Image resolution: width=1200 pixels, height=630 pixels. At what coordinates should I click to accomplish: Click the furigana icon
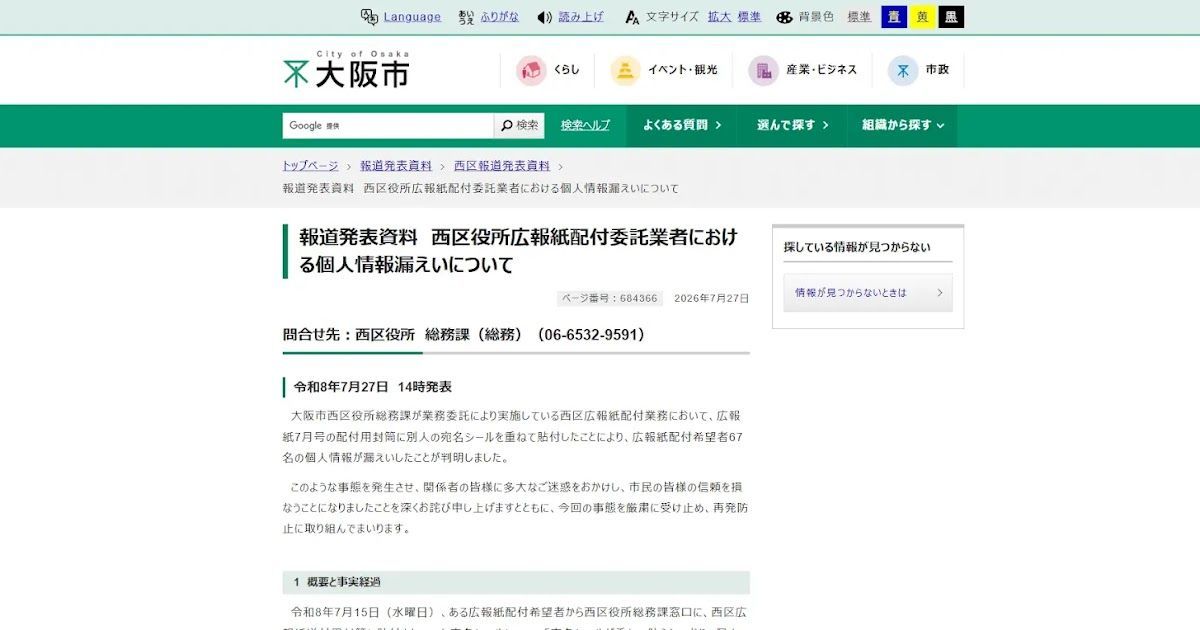click(466, 17)
